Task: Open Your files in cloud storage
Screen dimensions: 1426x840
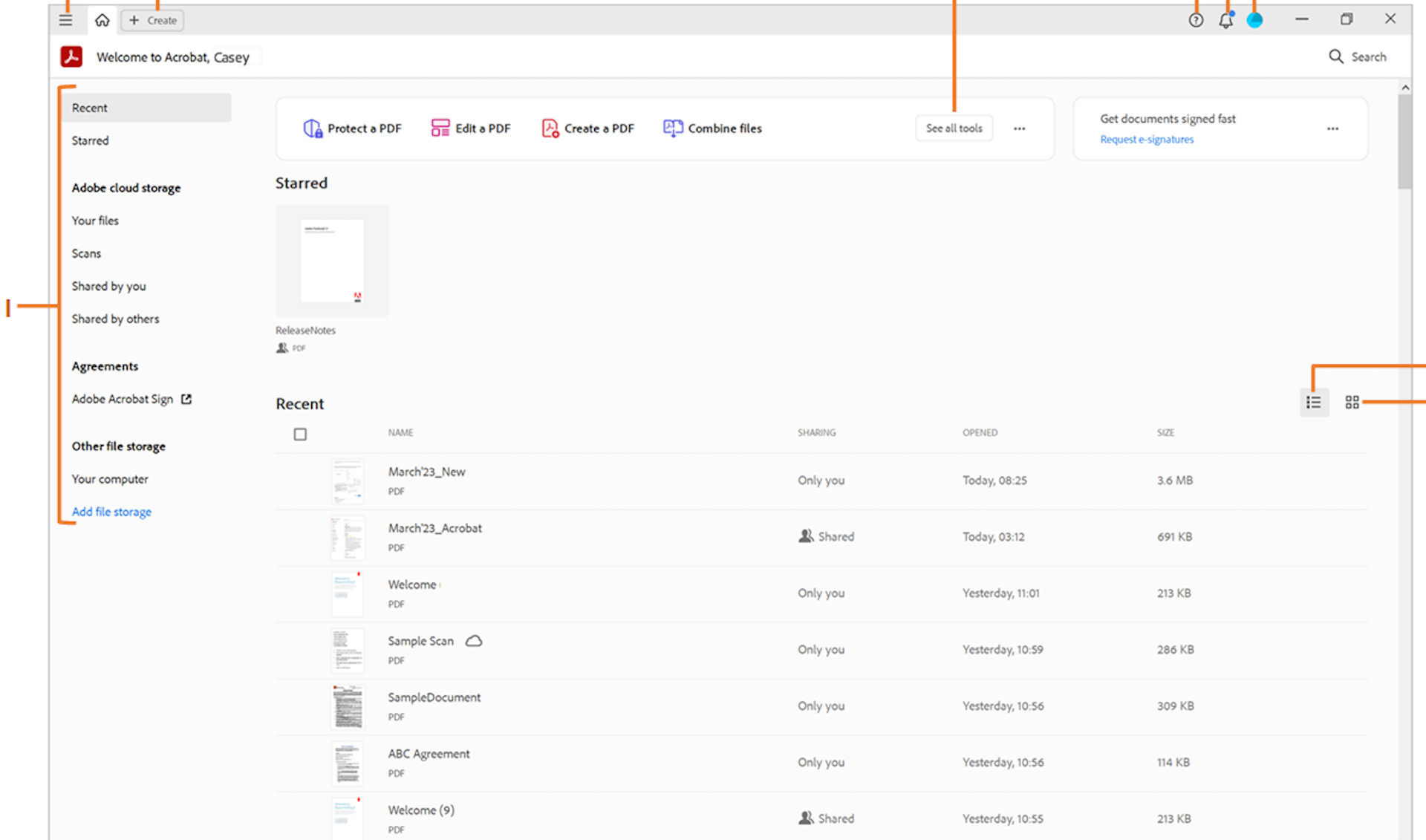Action: pos(95,221)
